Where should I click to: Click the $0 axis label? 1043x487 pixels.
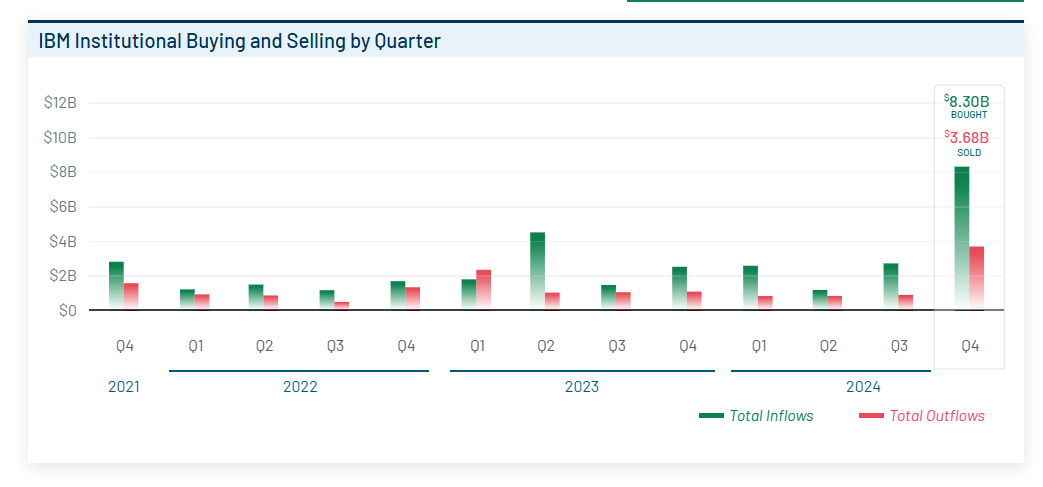click(67, 311)
